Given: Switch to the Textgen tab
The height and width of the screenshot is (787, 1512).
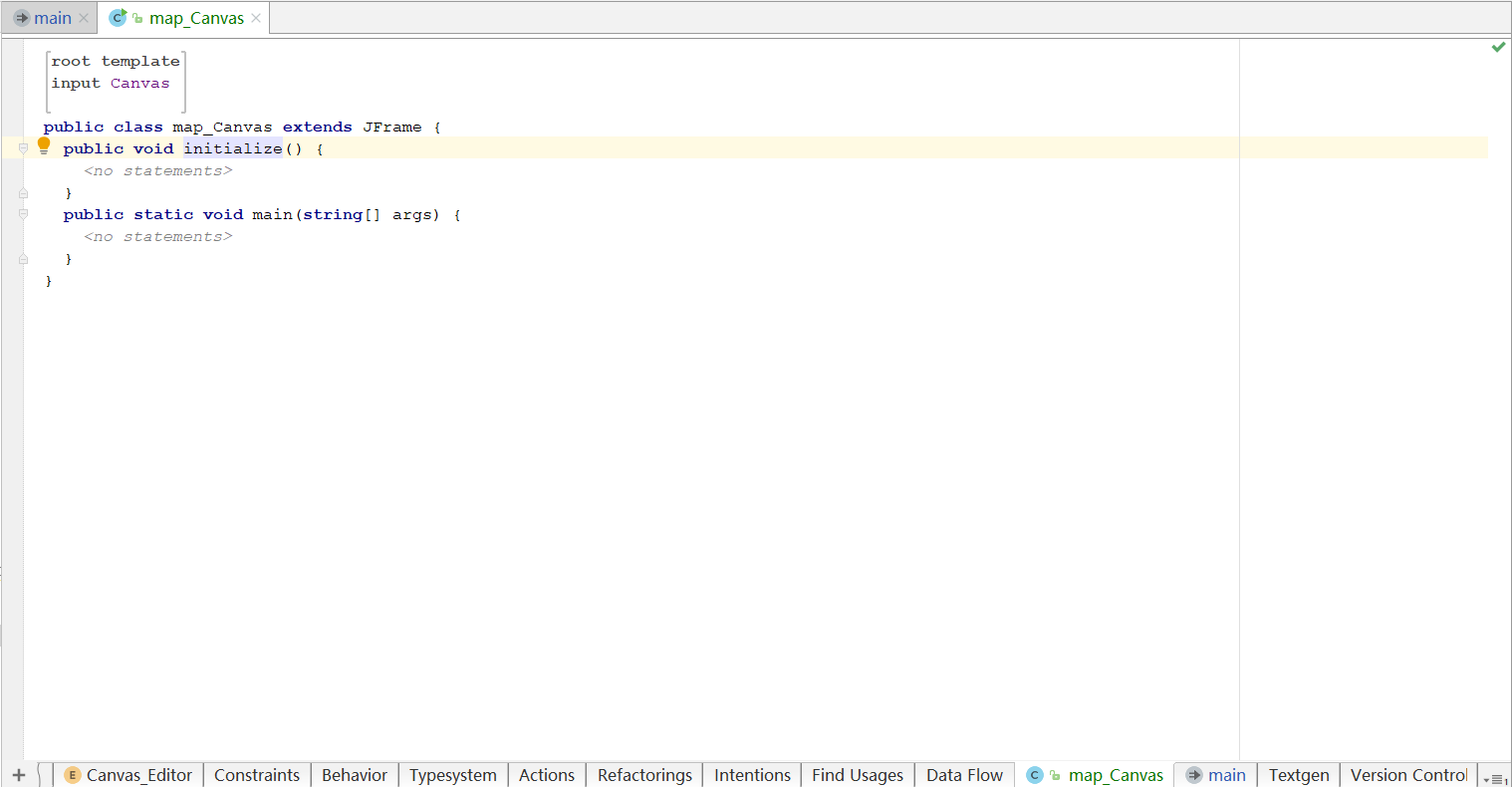Looking at the screenshot, I should pyautogui.click(x=1299, y=775).
